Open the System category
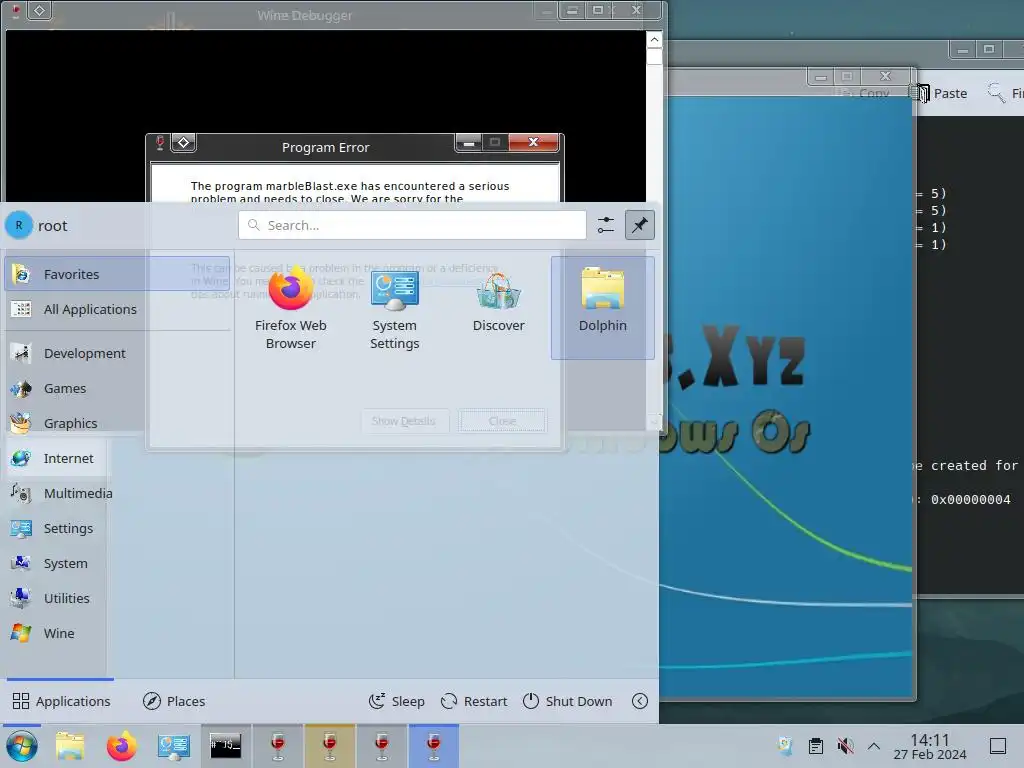 118,564
